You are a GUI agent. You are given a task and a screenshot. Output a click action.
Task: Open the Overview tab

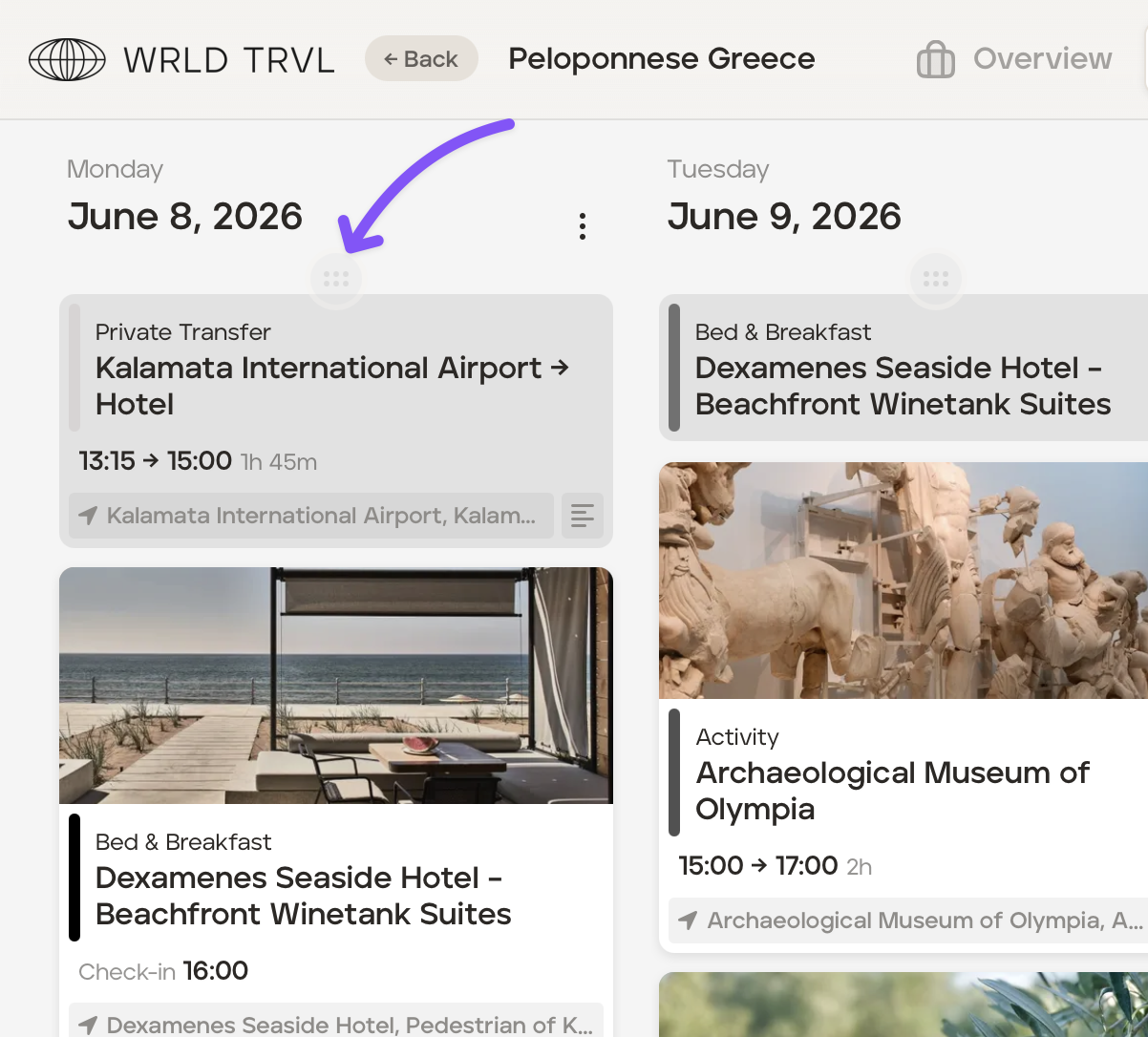point(1042,59)
